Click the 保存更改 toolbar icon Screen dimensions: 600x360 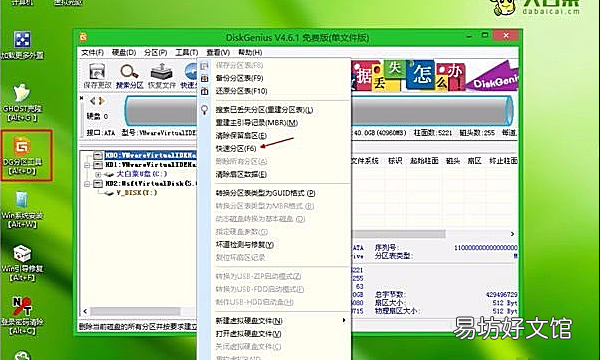[97, 73]
